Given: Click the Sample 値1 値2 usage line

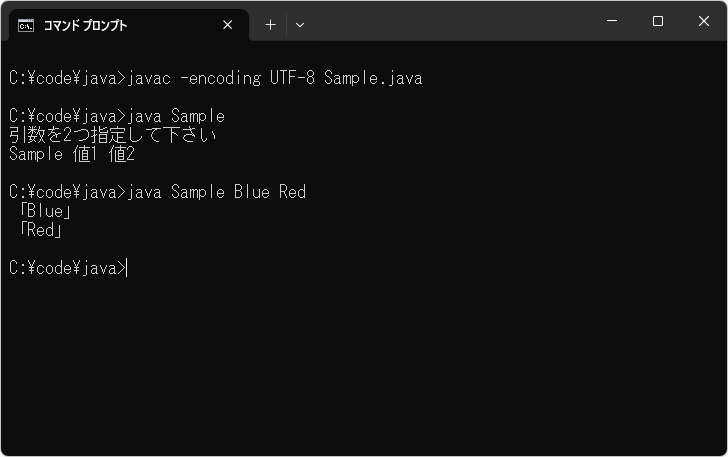Looking at the screenshot, I should click(x=72, y=154).
